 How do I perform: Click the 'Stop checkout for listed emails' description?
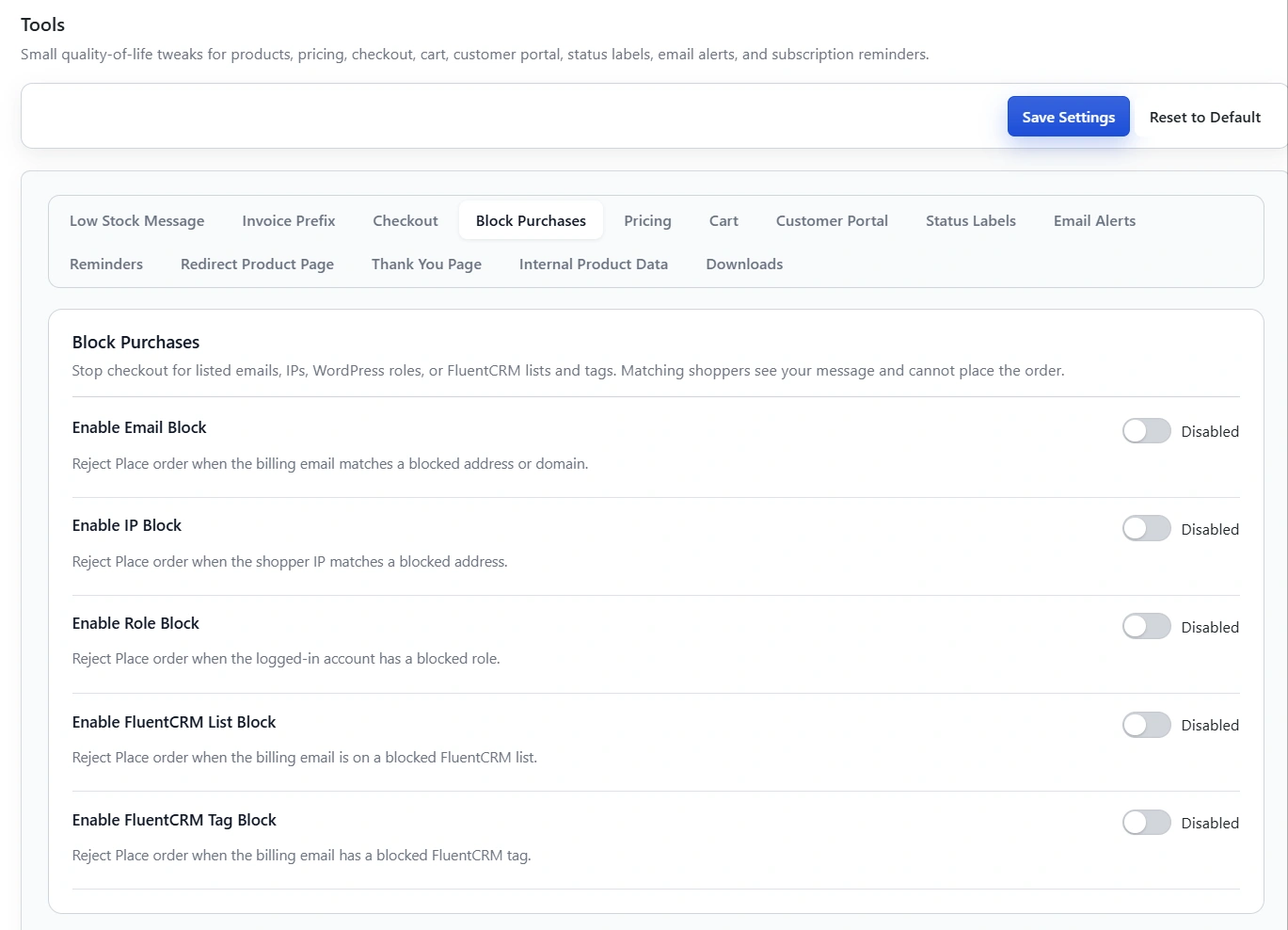point(568,371)
